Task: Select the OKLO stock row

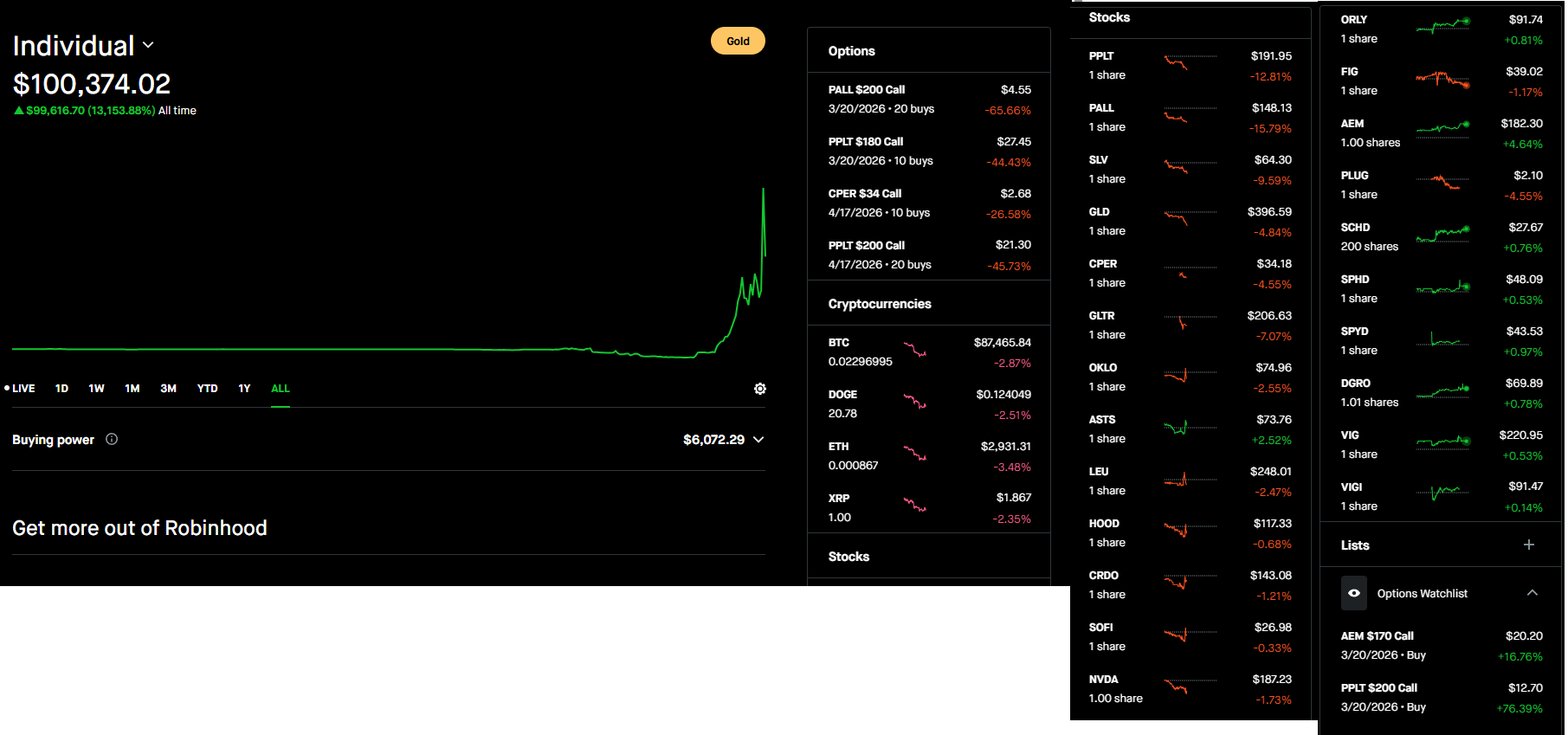Action: [1191, 377]
